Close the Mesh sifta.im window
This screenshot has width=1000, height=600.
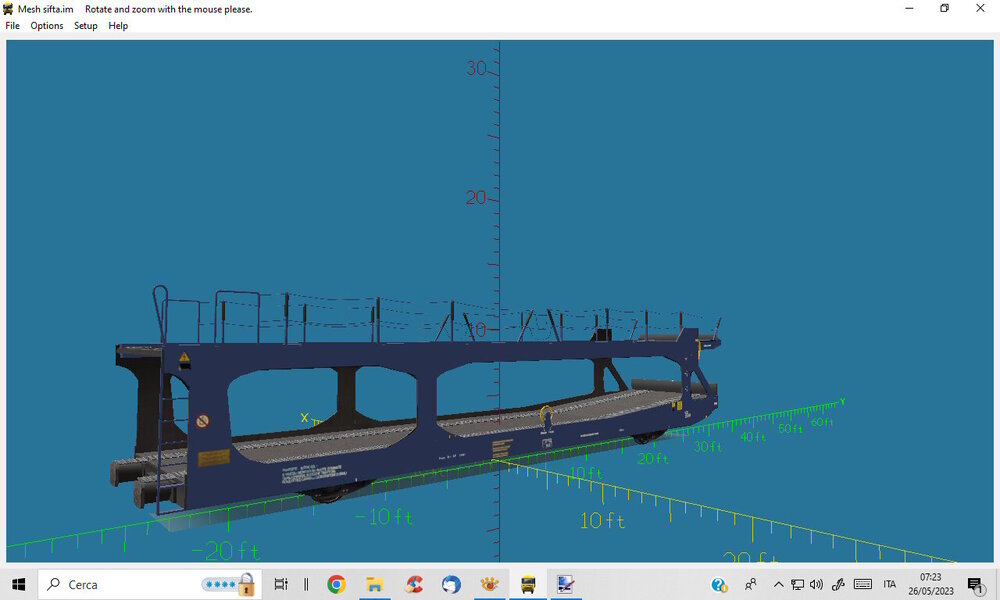[x=980, y=8]
